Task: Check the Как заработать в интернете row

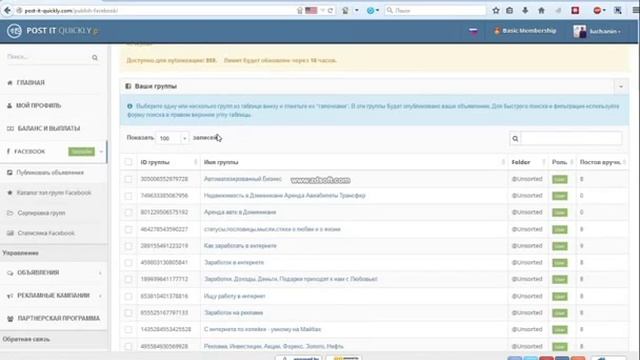Action: coord(129,246)
